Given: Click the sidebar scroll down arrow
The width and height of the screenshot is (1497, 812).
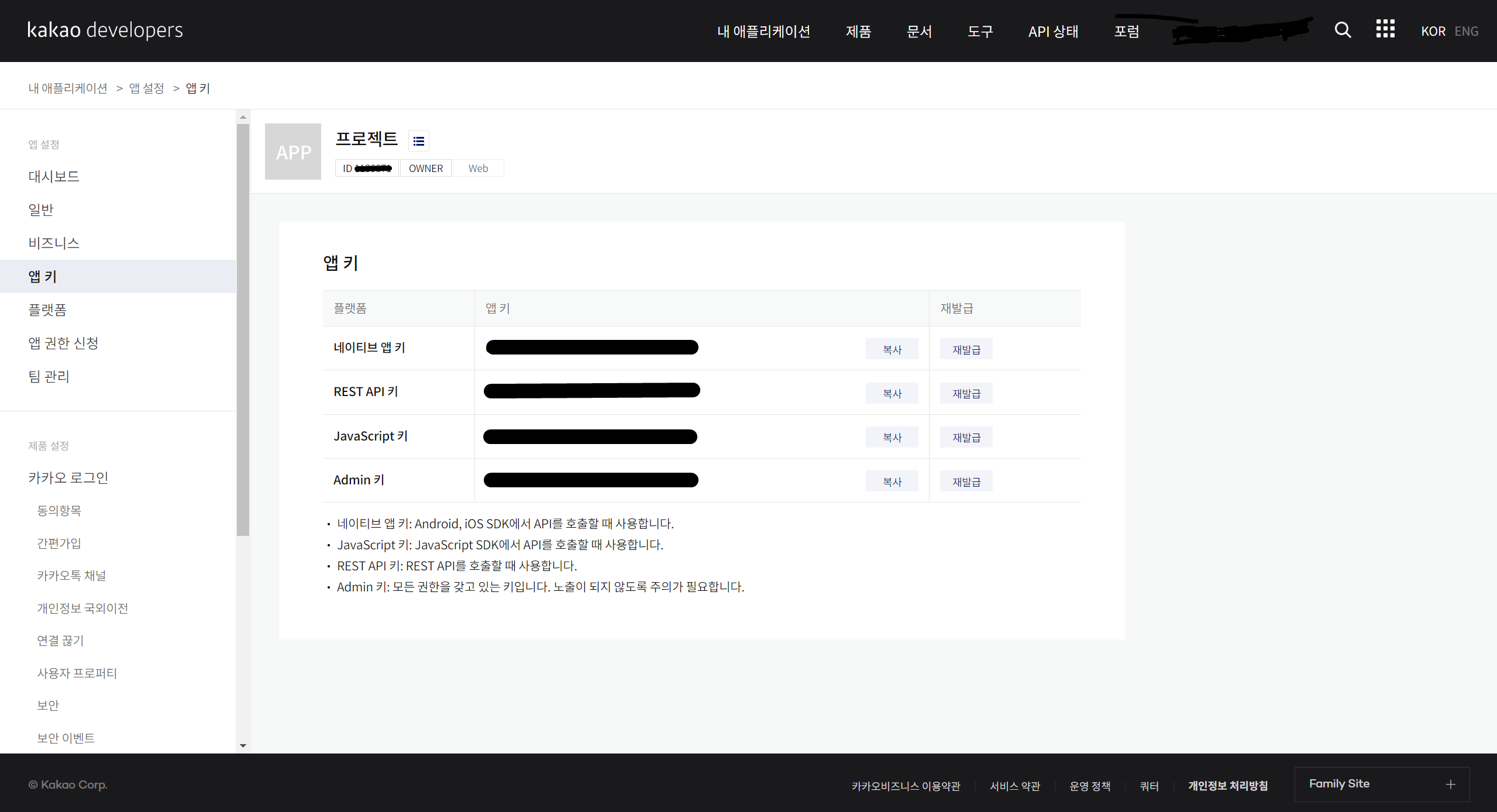Looking at the screenshot, I should [x=243, y=746].
